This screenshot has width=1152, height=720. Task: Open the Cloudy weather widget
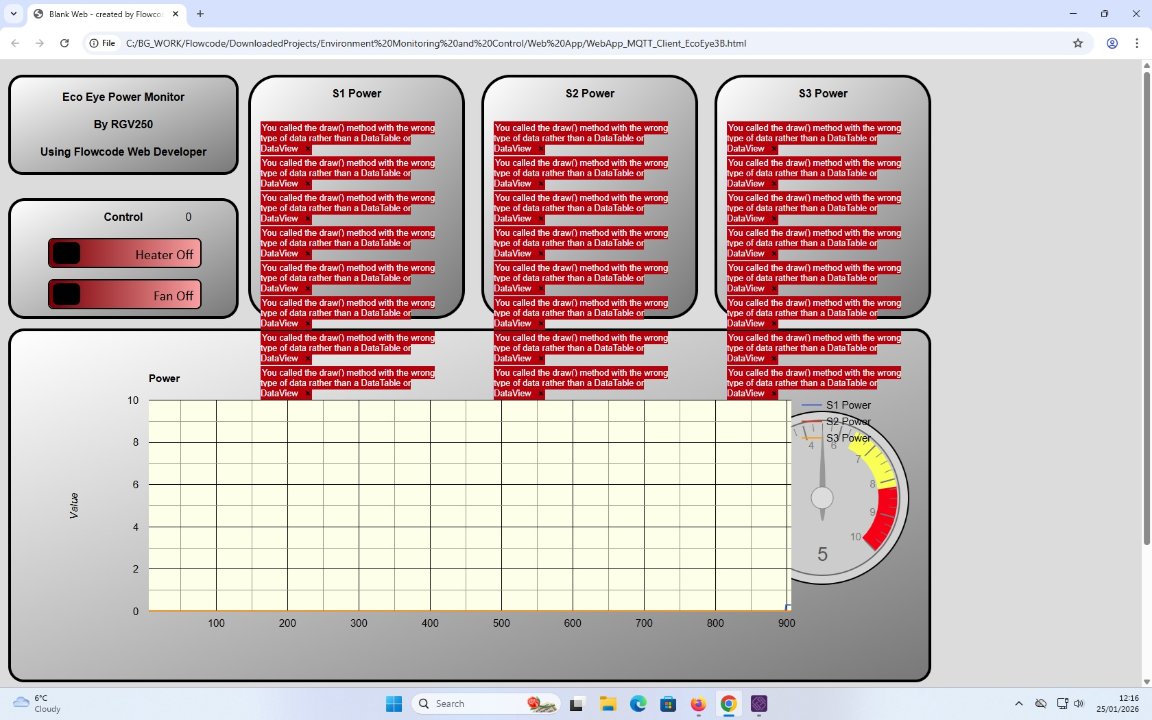tap(37, 703)
